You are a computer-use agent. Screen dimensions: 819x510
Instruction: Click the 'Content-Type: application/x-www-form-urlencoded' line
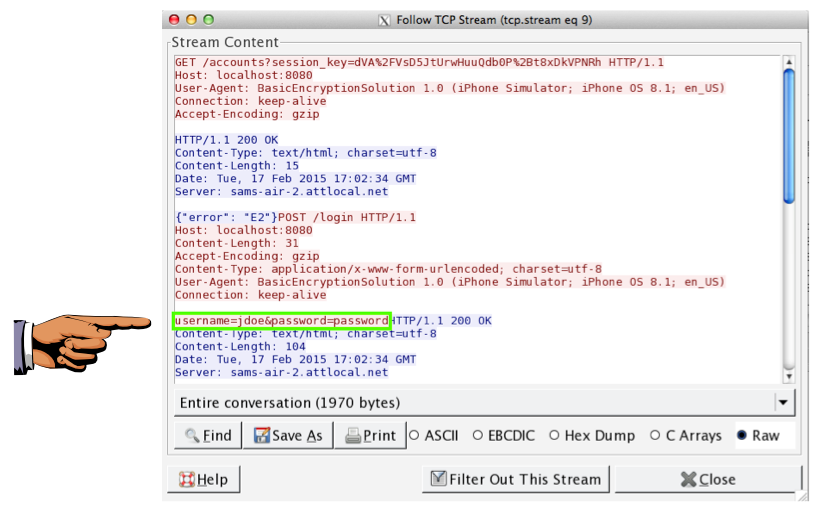point(388,269)
